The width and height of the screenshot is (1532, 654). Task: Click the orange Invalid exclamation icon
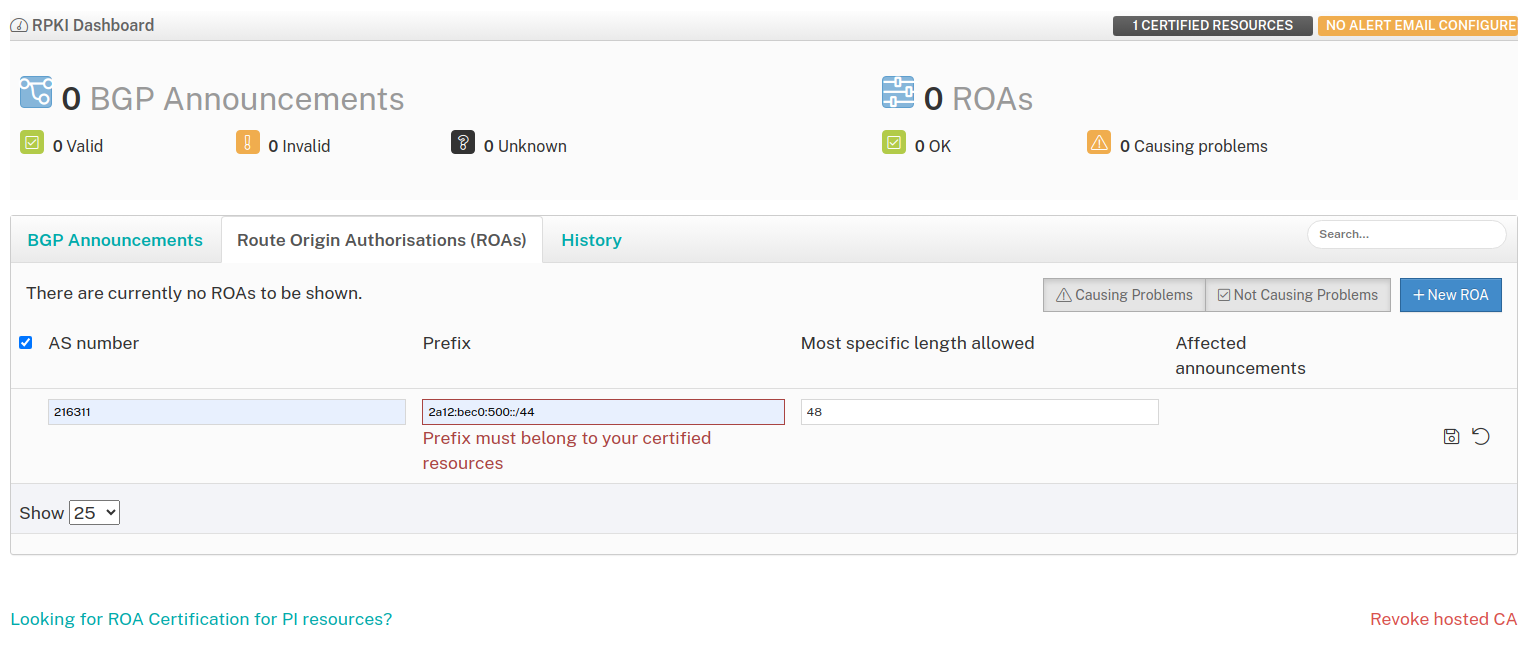point(248,143)
